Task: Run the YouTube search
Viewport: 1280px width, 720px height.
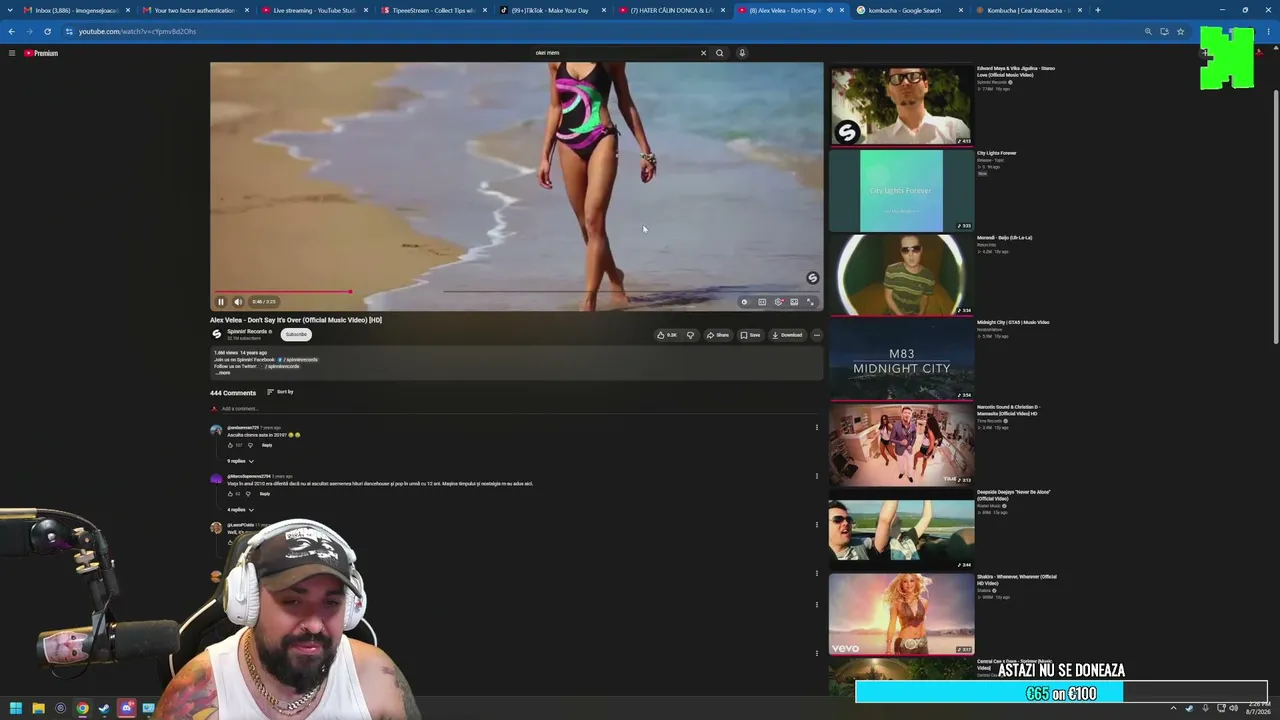Action: coord(719,53)
